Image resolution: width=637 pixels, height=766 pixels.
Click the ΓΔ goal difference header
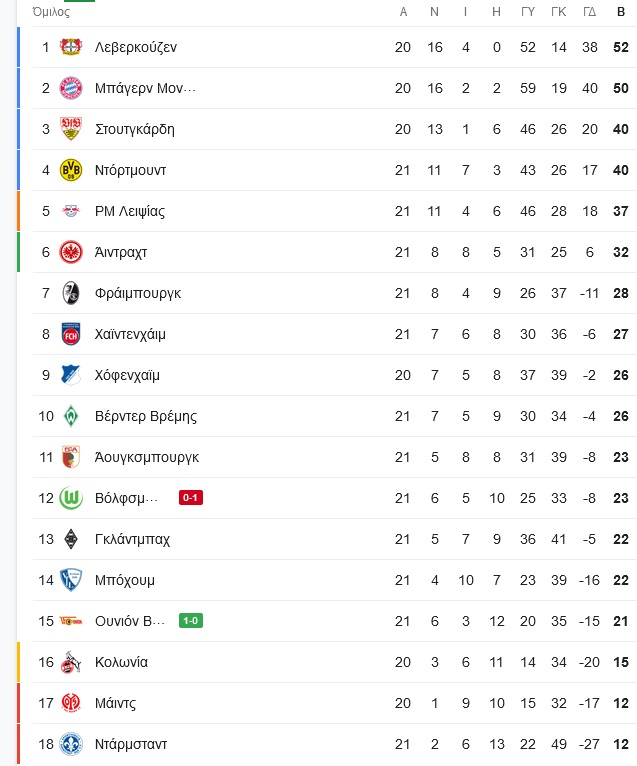coord(590,12)
